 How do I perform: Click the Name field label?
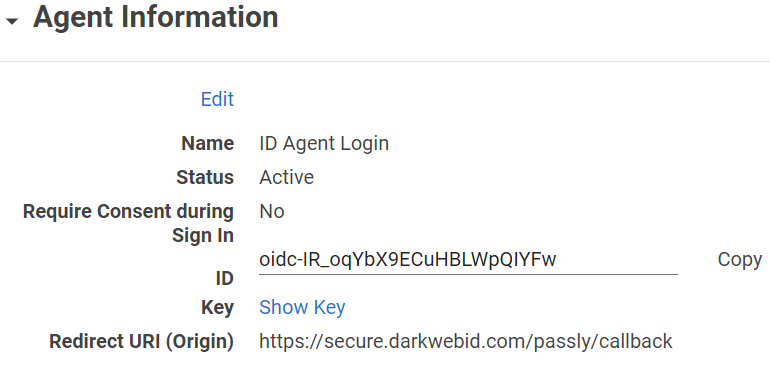click(x=208, y=143)
